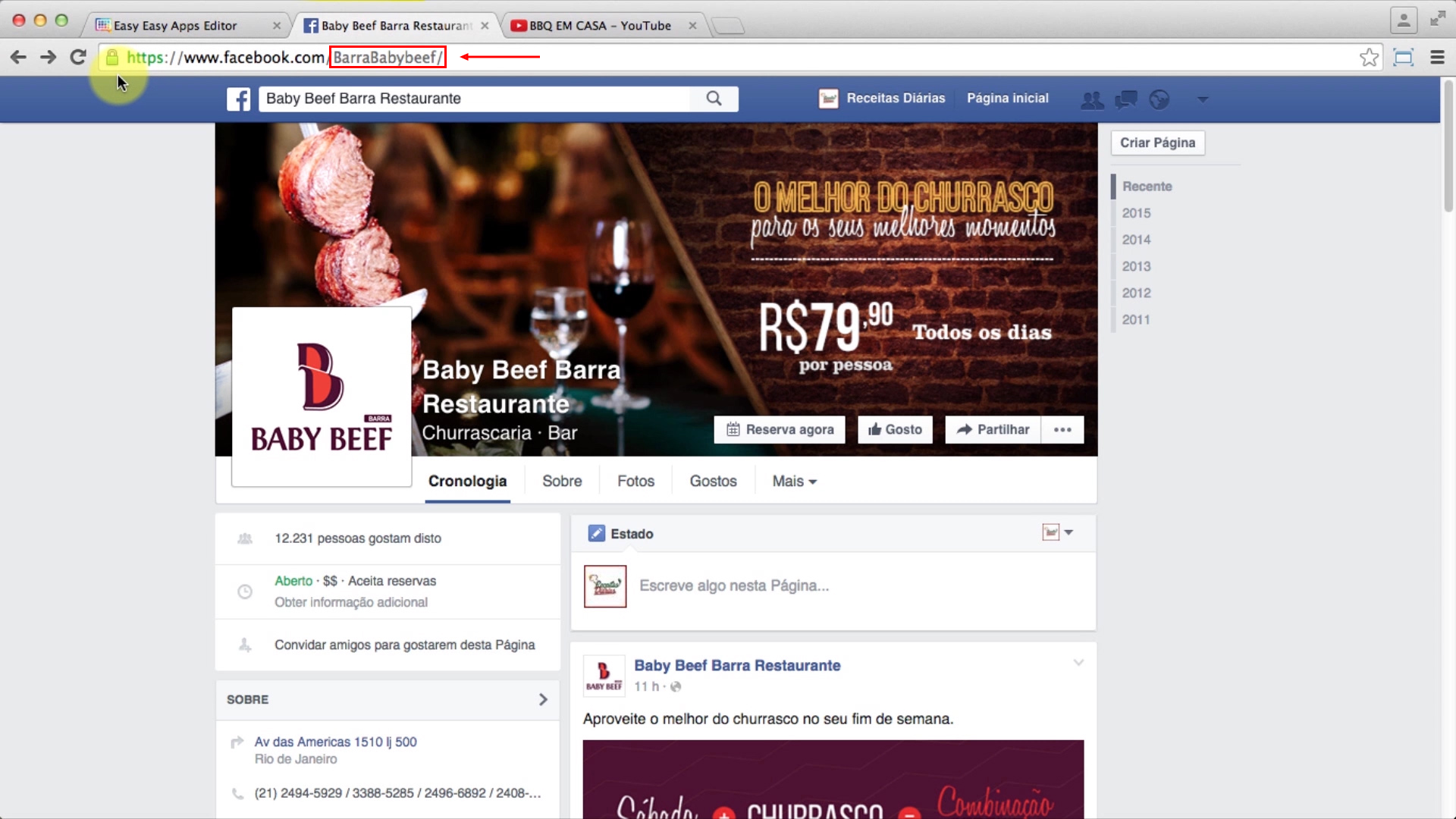Expand the Mais dropdown menu
The image size is (1456, 819).
793,481
